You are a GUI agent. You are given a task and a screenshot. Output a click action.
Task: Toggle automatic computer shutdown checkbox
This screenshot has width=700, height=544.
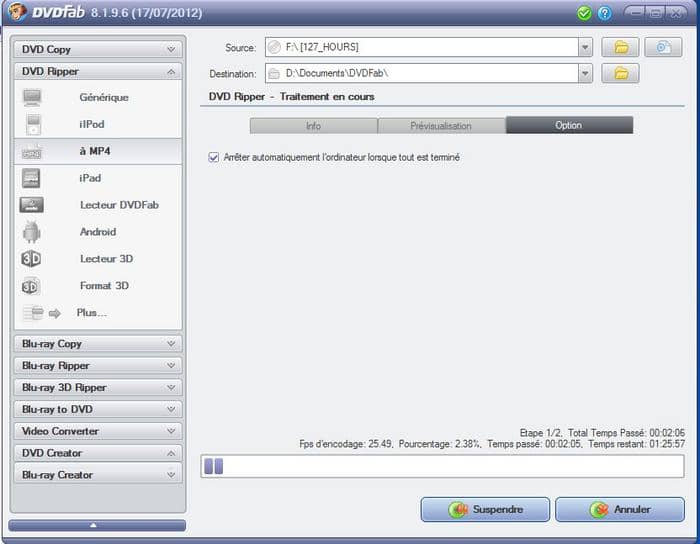click(x=213, y=157)
